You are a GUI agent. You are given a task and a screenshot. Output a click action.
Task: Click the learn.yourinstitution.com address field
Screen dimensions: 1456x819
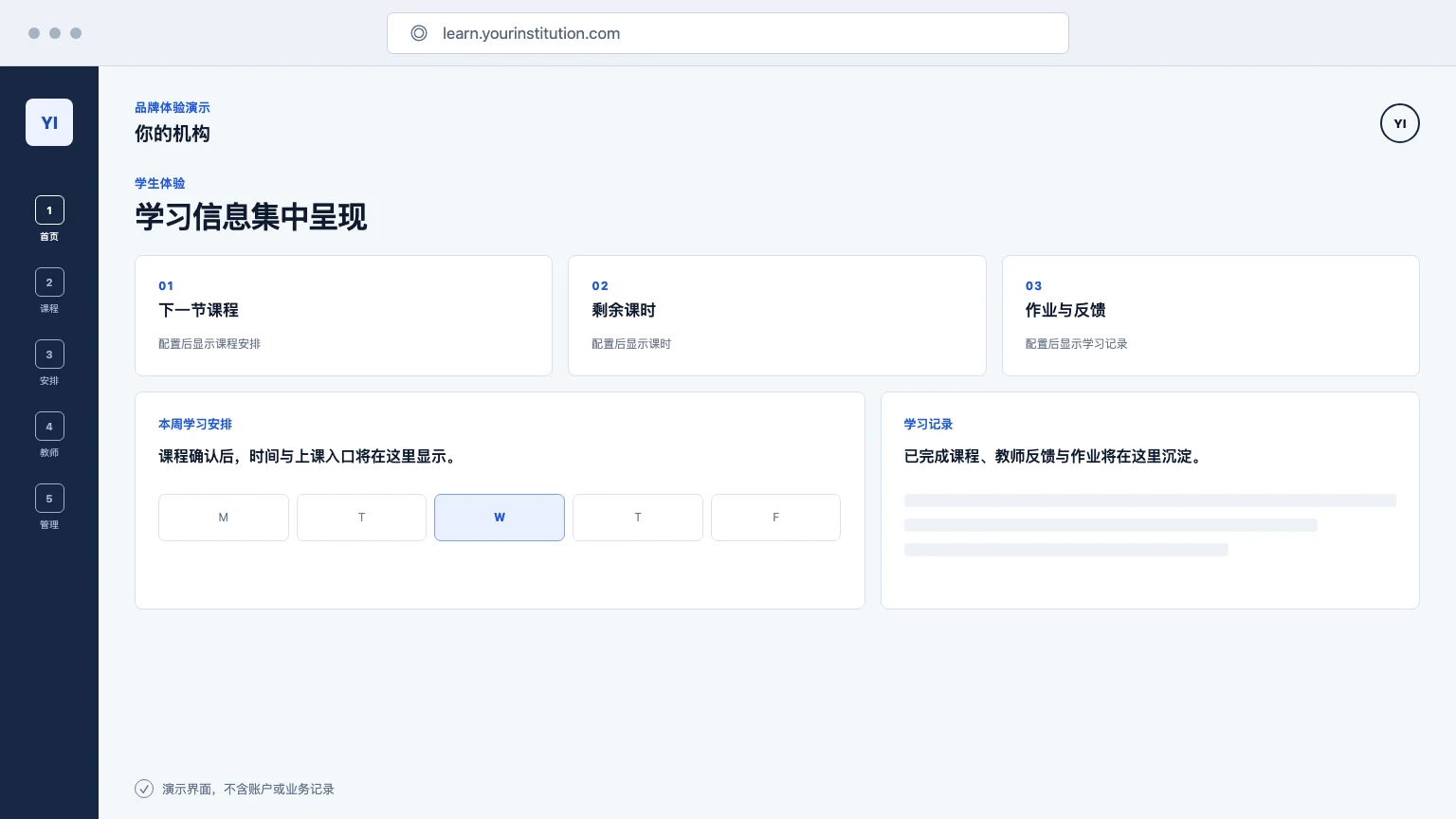pos(728,33)
